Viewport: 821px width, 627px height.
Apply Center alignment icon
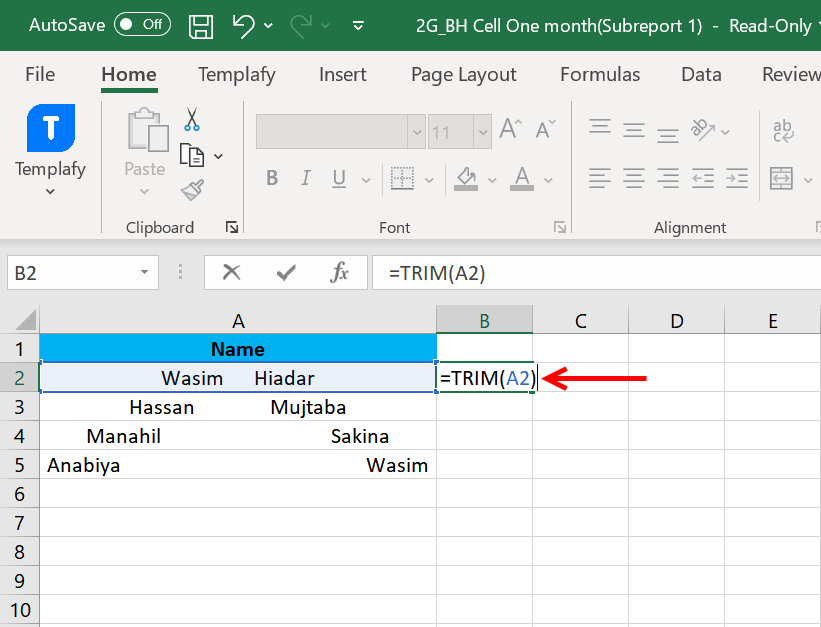633,178
